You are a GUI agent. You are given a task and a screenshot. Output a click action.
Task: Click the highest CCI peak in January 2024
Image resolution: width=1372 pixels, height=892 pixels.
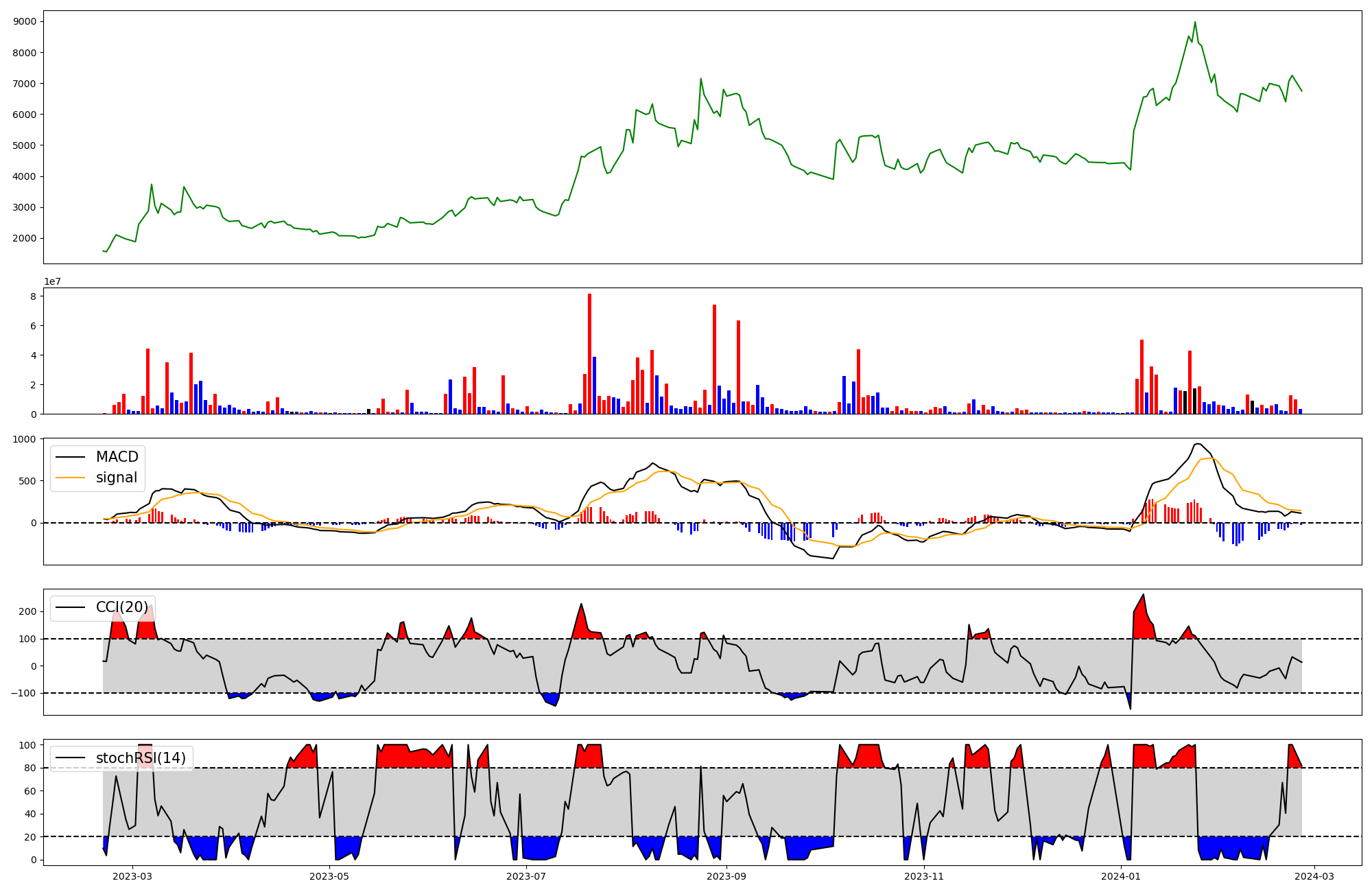[x=1144, y=595]
